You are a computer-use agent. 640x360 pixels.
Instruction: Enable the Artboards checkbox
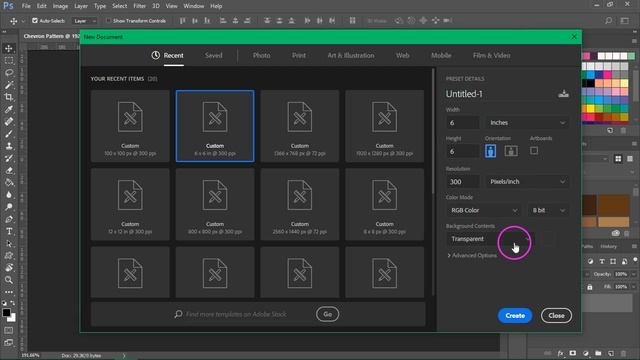pos(534,151)
